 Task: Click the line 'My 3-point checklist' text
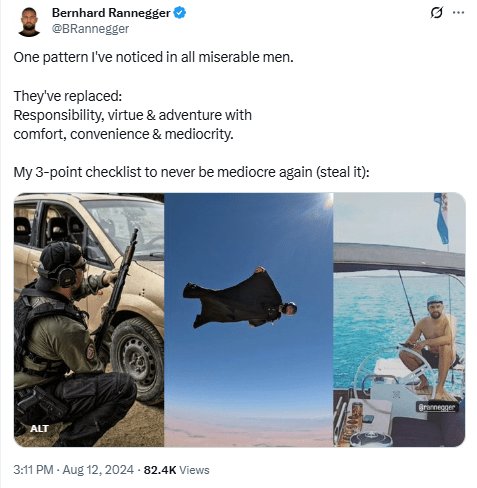click(191, 172)
